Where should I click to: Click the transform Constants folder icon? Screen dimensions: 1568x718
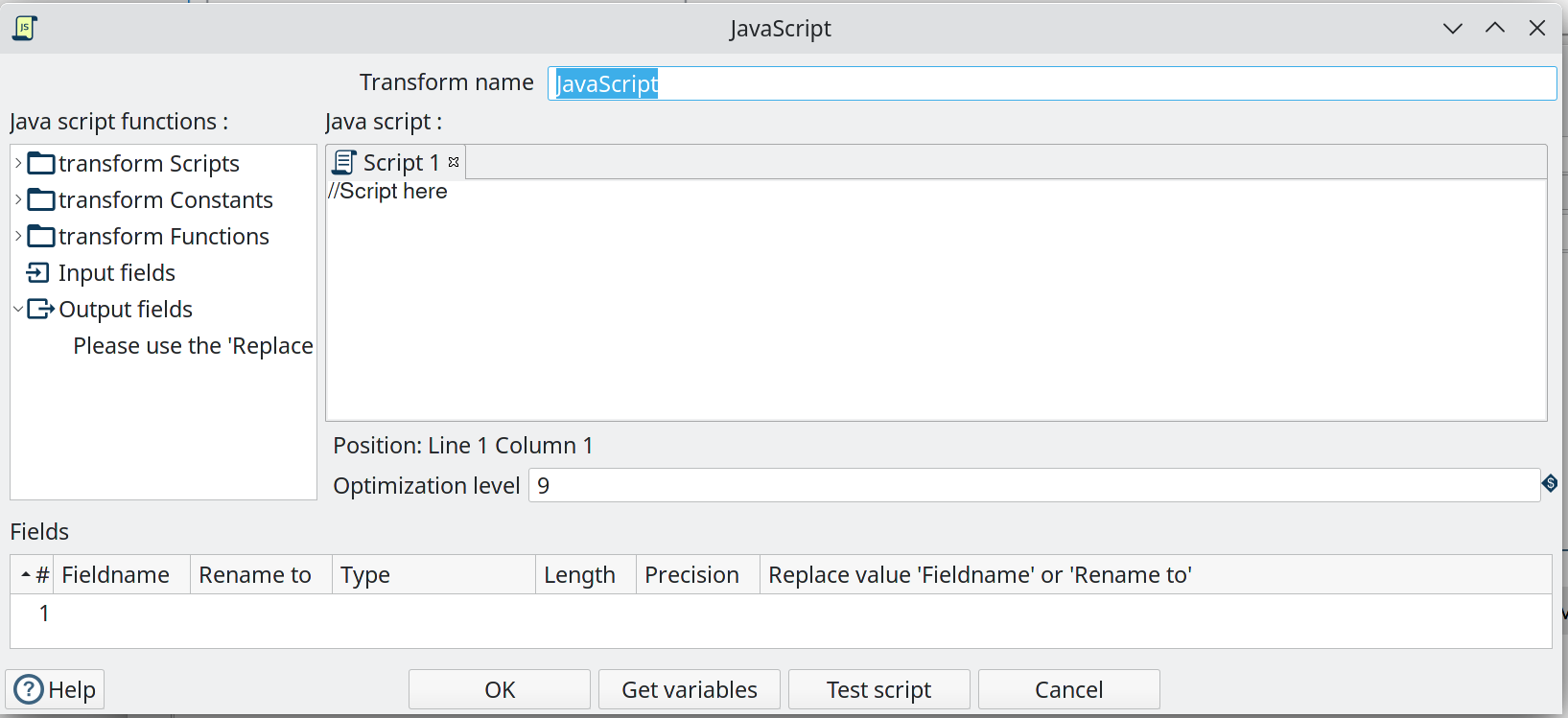click(41, 200)
